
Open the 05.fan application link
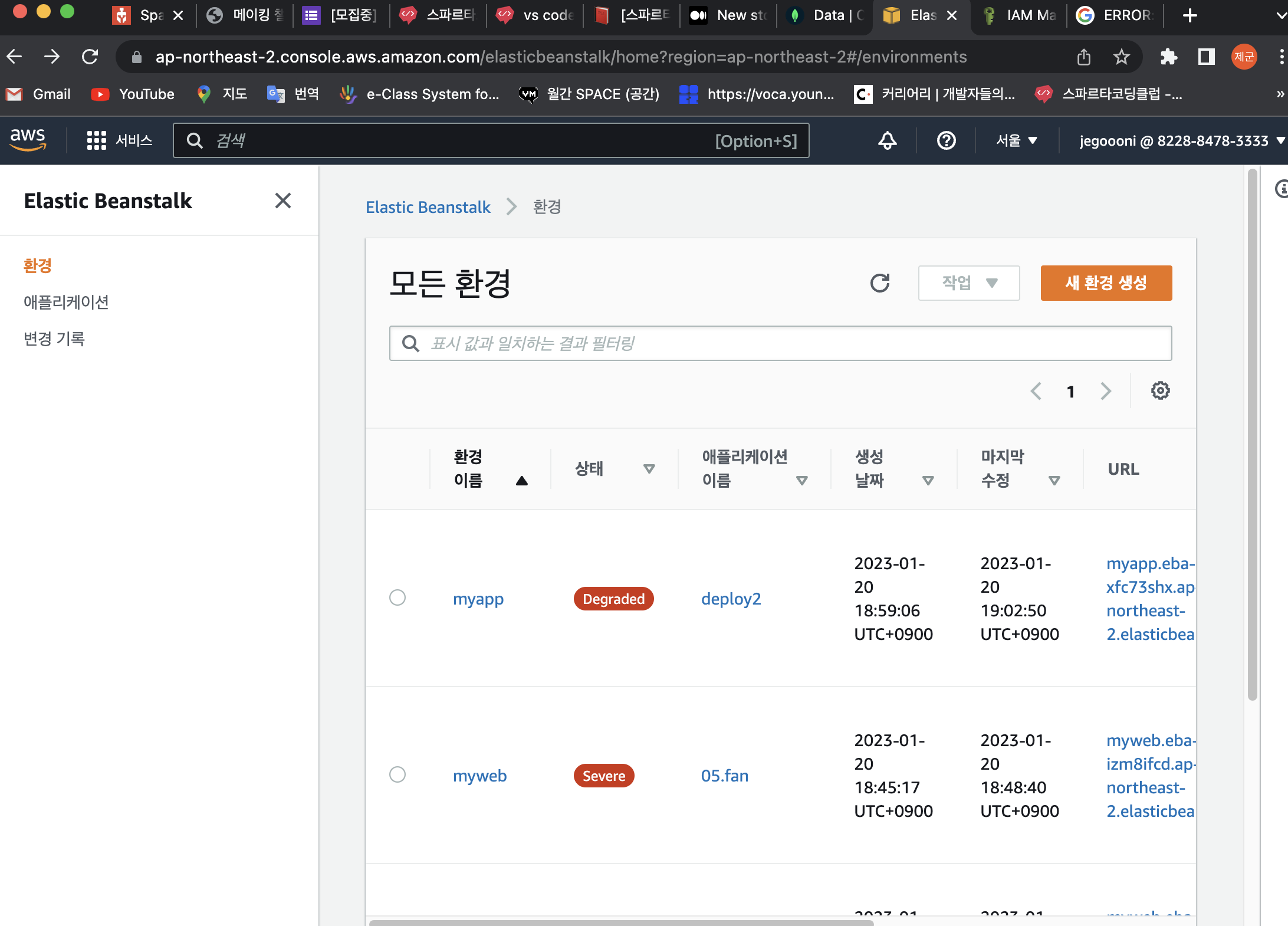click(x=725, y=776)
